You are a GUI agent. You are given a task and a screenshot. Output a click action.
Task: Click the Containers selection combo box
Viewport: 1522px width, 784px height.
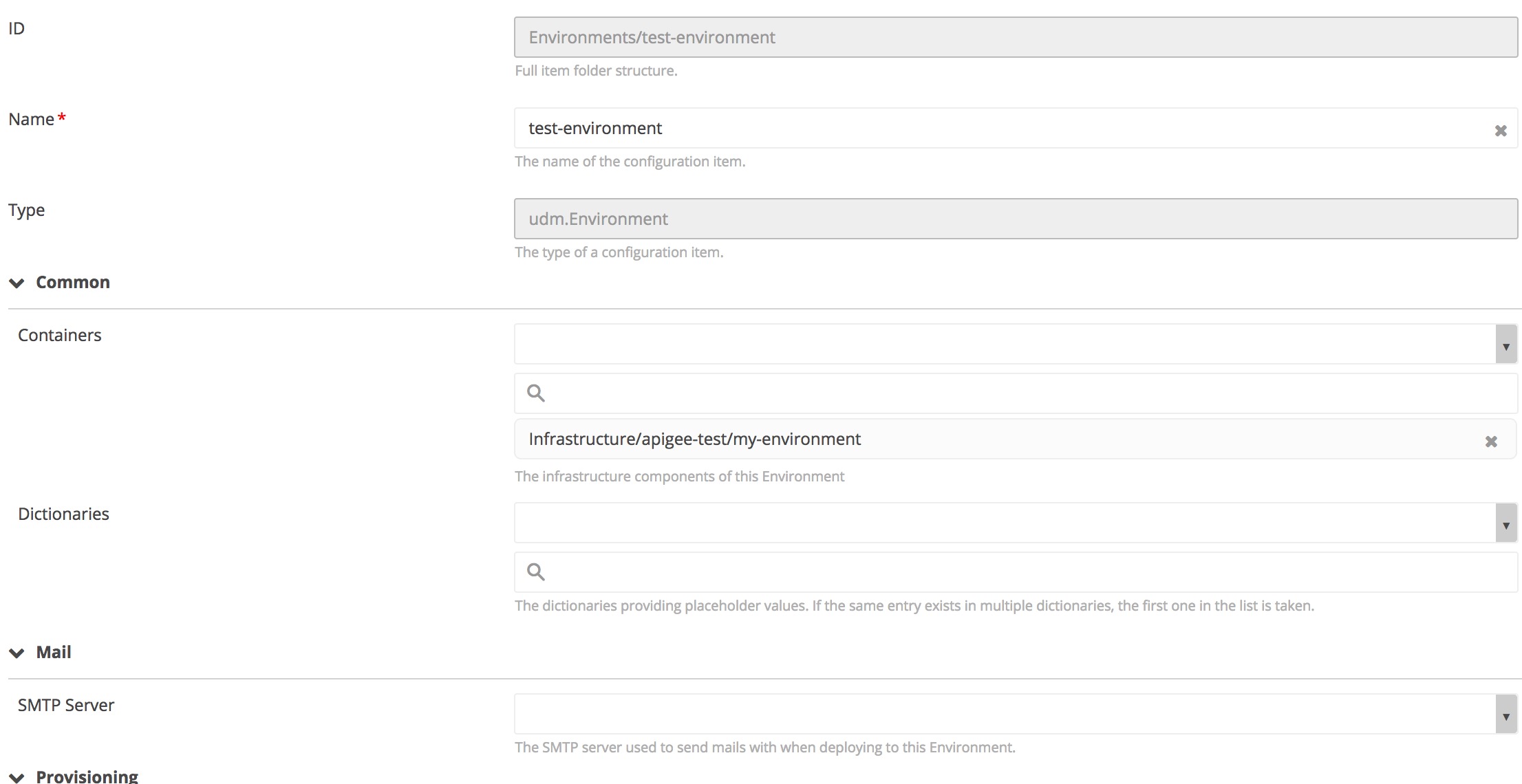coord(1005,345)
